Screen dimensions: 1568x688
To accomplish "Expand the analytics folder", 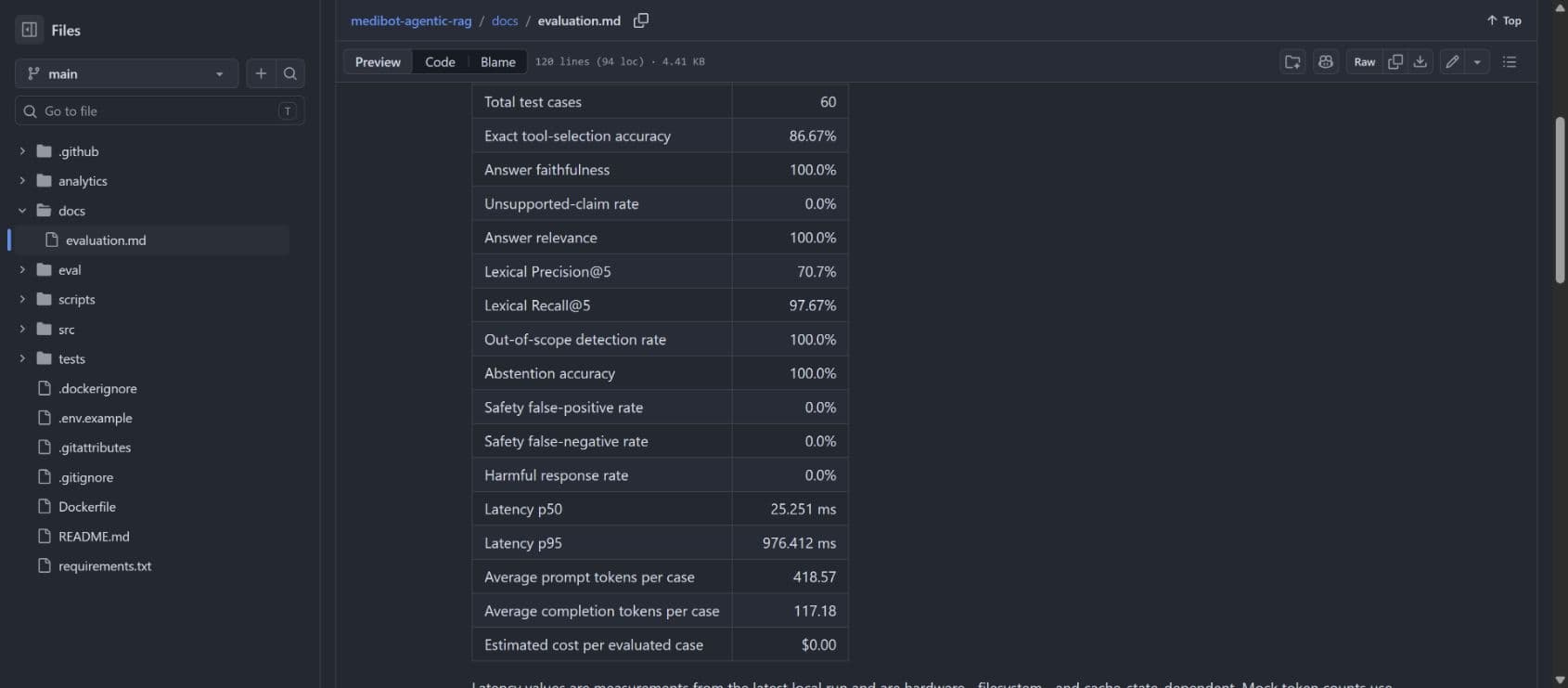I will point(22,181).
